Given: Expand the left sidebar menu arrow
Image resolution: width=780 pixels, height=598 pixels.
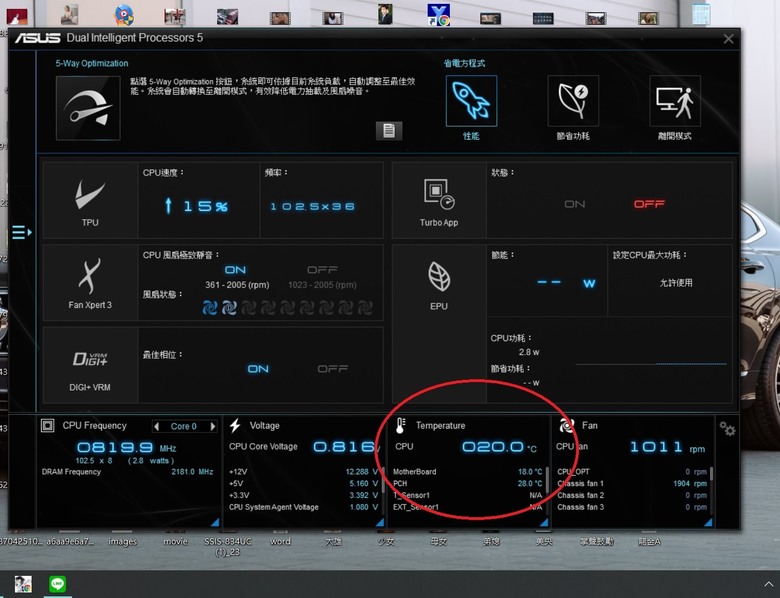Looking at the screenshot, I should tap(22, 232).
